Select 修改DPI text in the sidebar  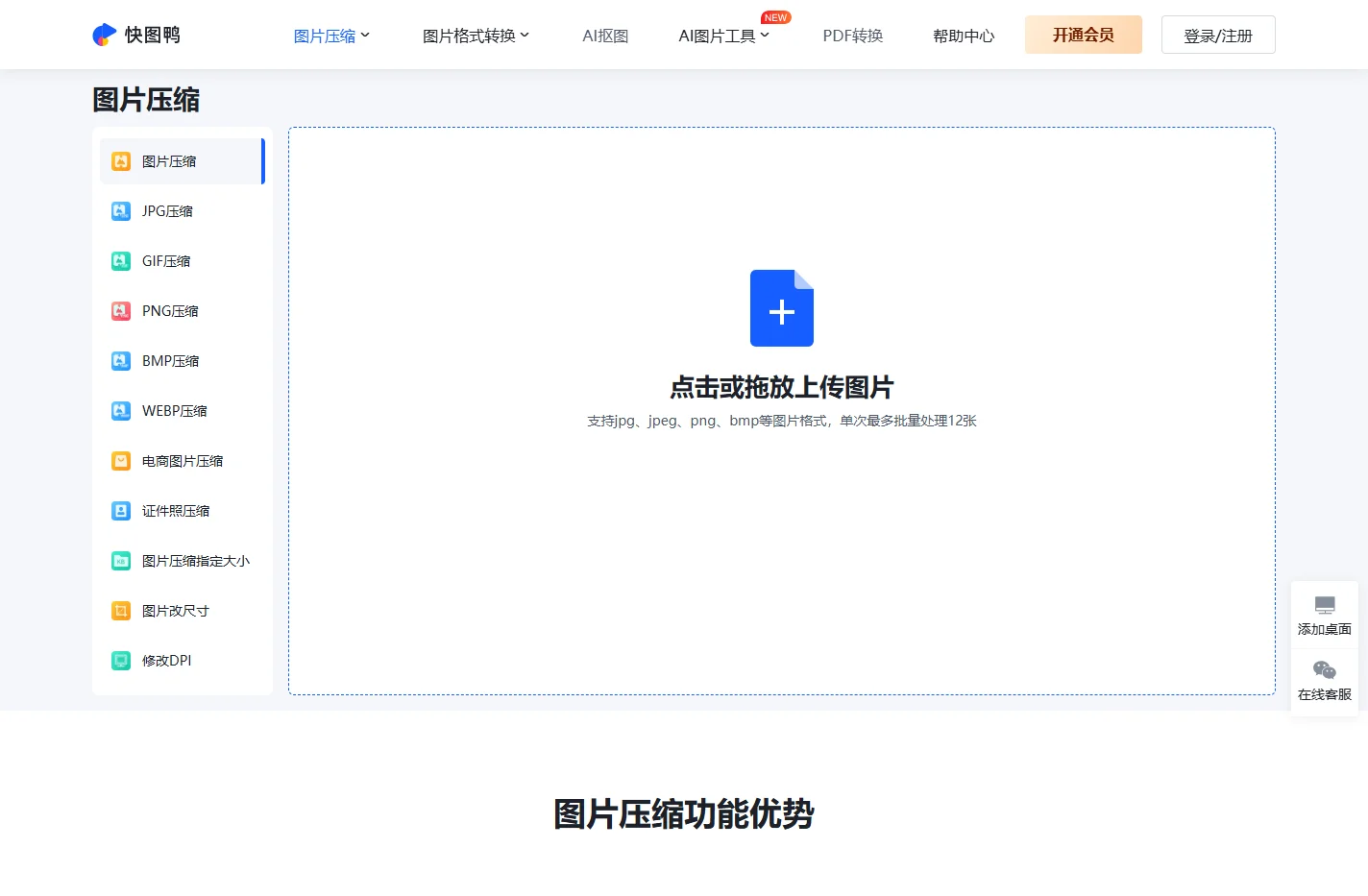pyautogui.click(x=167, y=661)
